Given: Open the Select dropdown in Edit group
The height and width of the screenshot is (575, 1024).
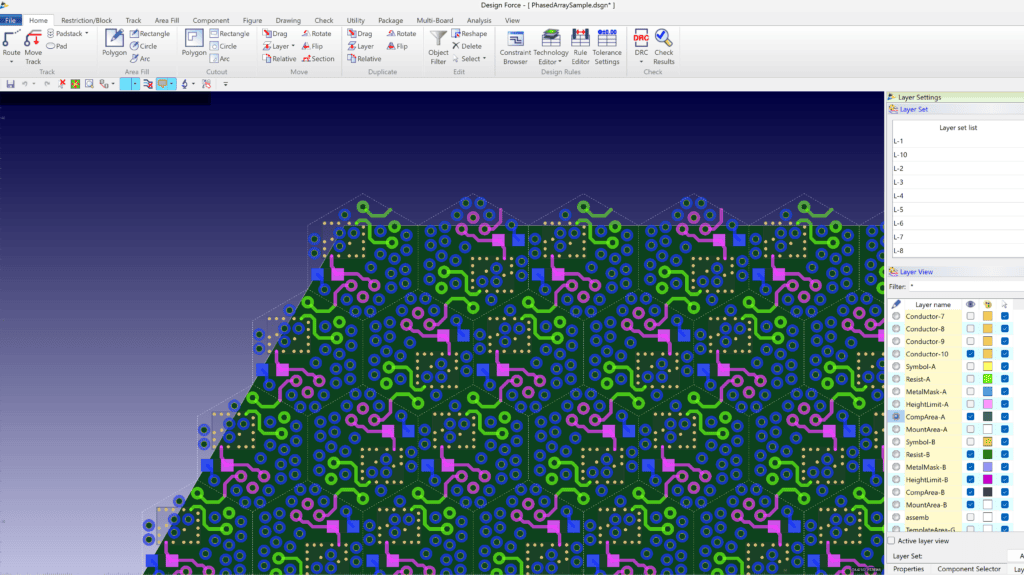Looking at the screenshot, I should click(484, 59).
